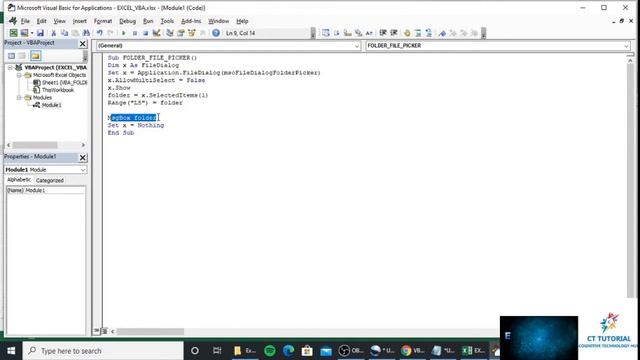Screen dimensions: 640x360
Task: Comment the selected block using Comment Block icon
Action: click(418, 33)
